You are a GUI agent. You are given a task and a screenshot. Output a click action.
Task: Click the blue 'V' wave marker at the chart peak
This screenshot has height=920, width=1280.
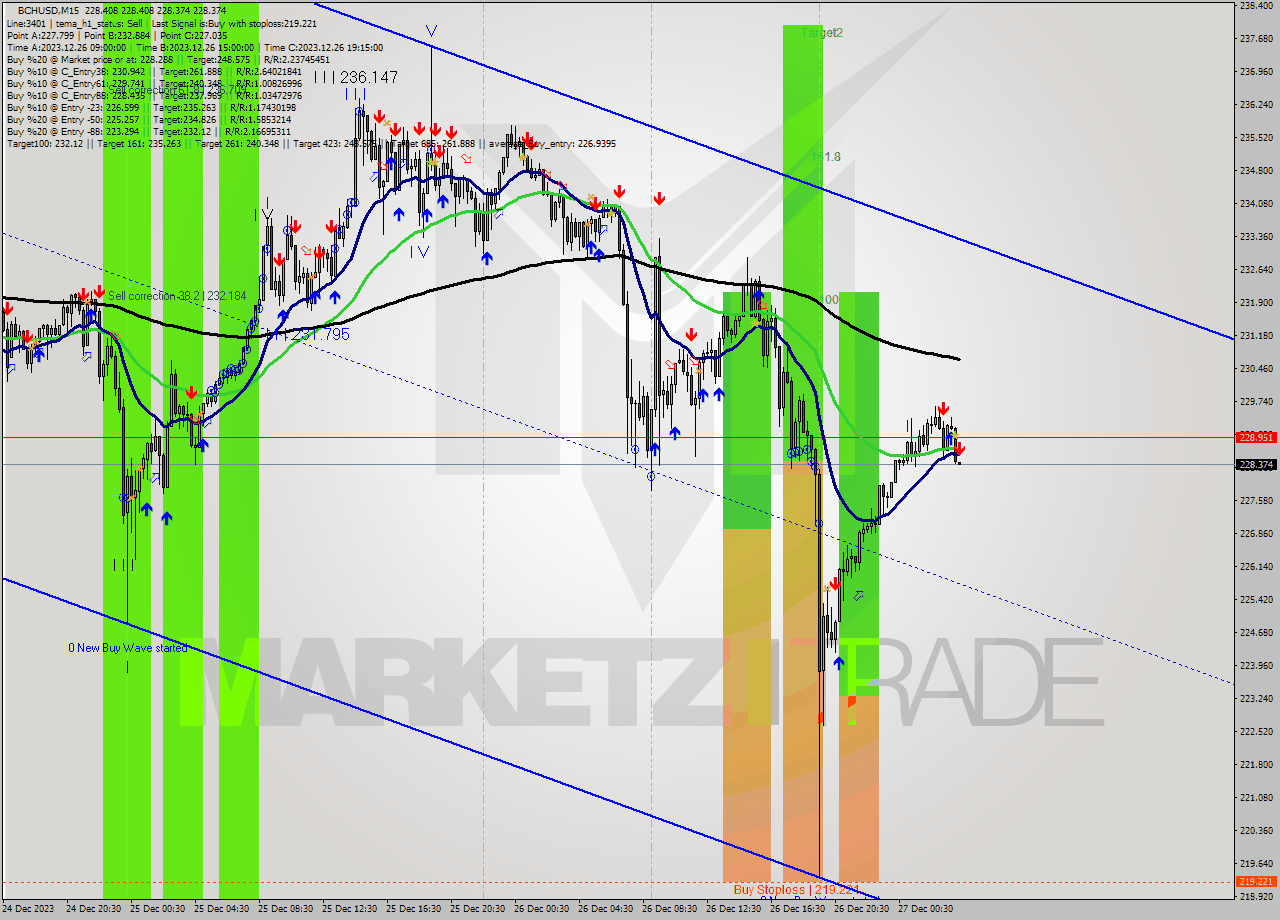pyautogui.click(x=431, y=31)
